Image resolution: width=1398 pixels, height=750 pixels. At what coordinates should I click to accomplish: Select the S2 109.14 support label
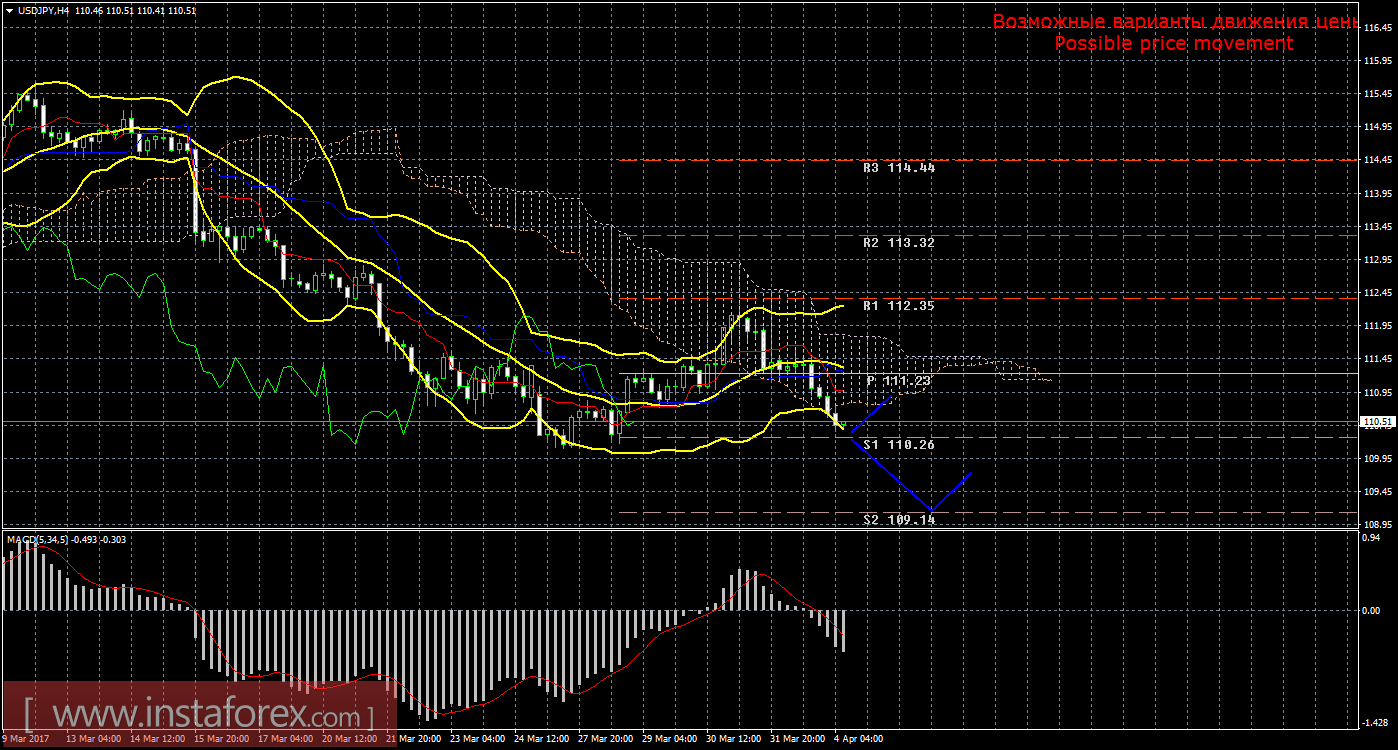point(898,520)
